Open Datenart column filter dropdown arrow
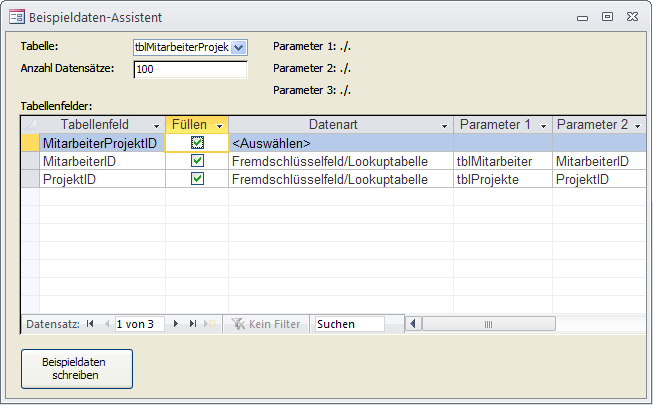The width and height of the screenshot is (653, 405). pos(445,125)
